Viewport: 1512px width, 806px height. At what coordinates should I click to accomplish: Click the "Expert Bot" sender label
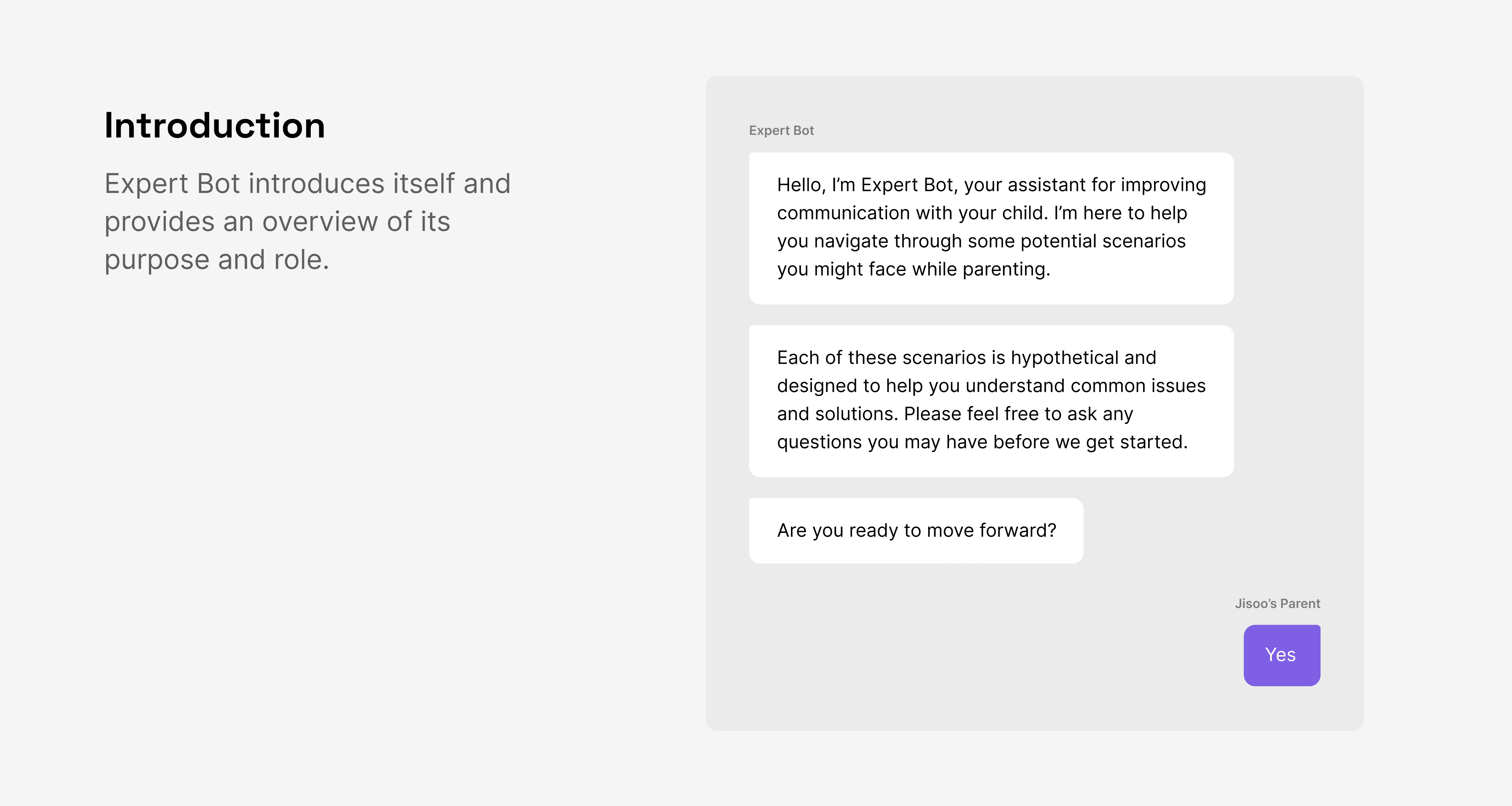click(781, 130)
